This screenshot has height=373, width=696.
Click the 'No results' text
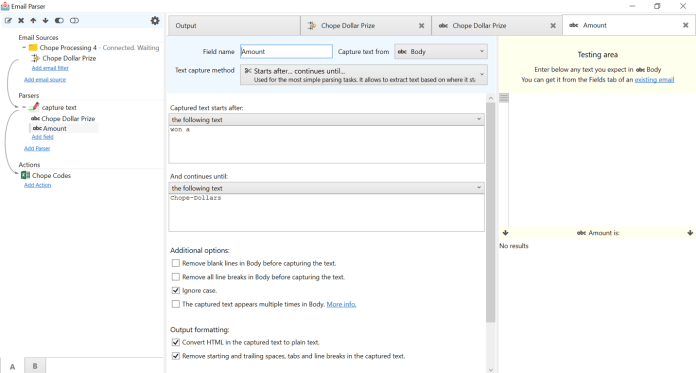click(514, 246)
